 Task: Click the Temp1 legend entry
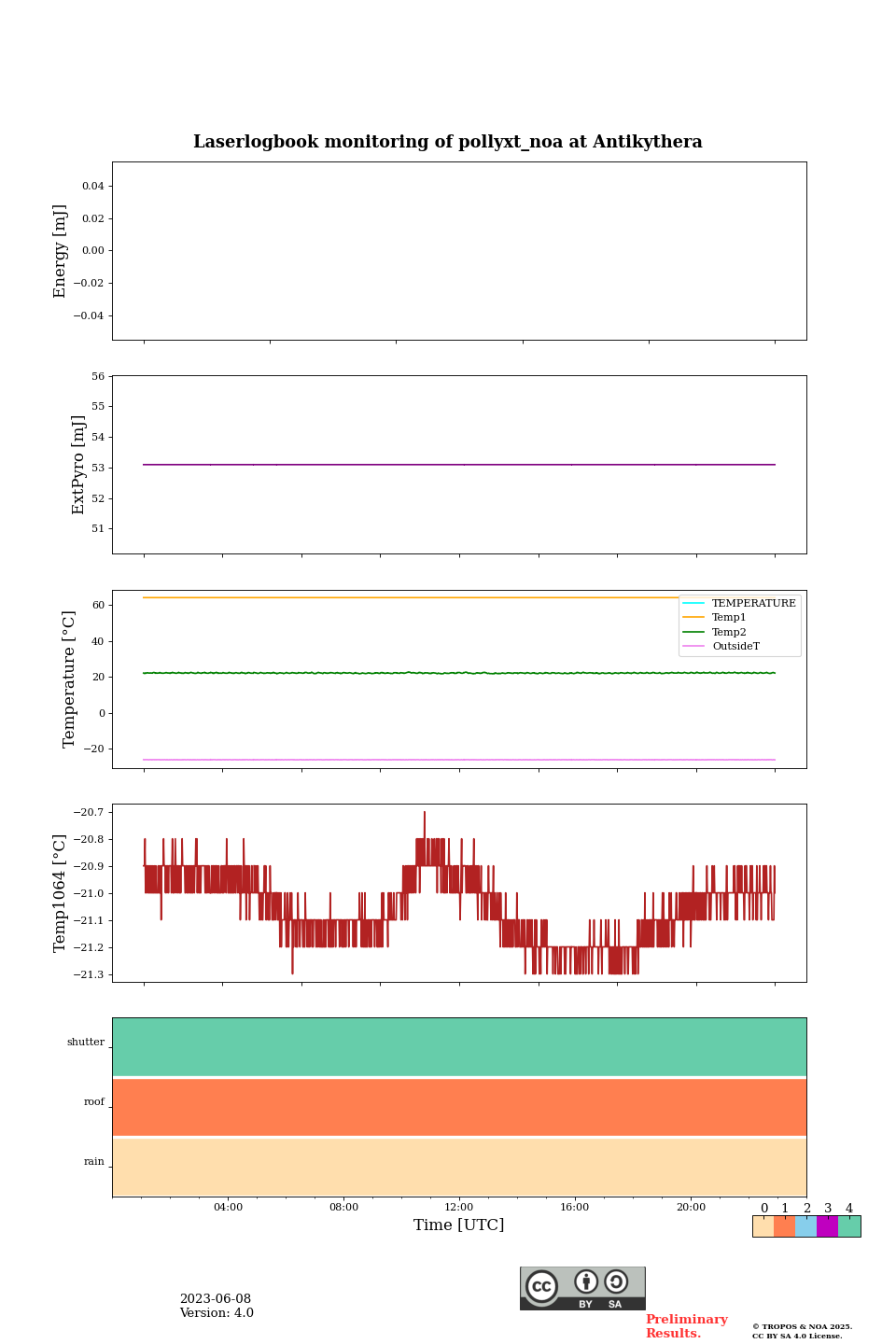point(715,618)
